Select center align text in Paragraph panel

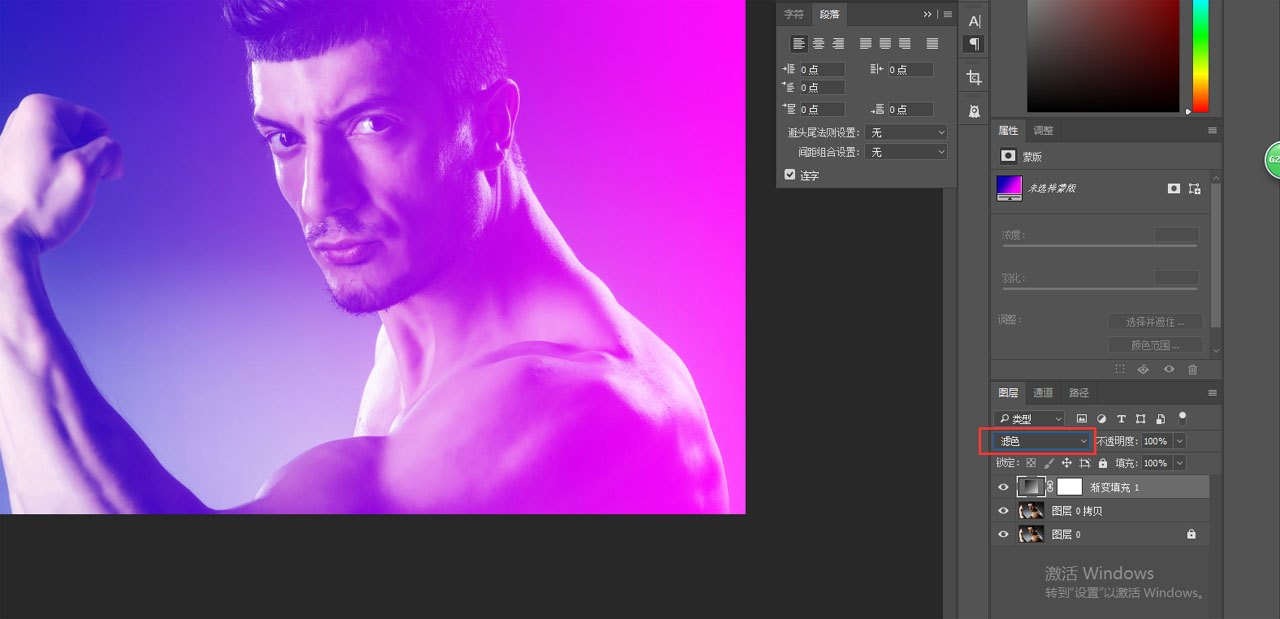[818, 43]
